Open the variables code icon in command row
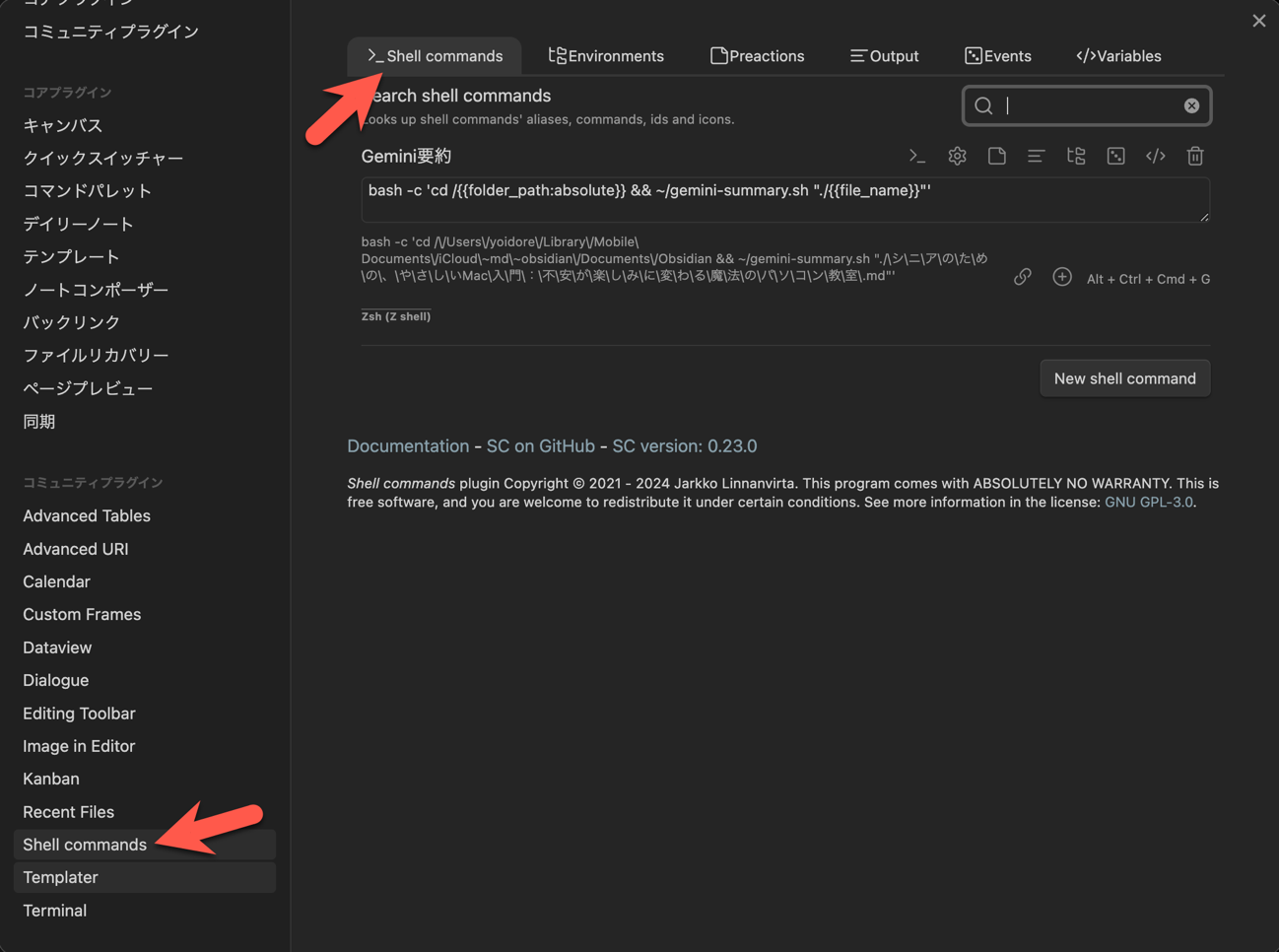The height and width of the screenshot is (952, 1279). tap(1155, 156)
